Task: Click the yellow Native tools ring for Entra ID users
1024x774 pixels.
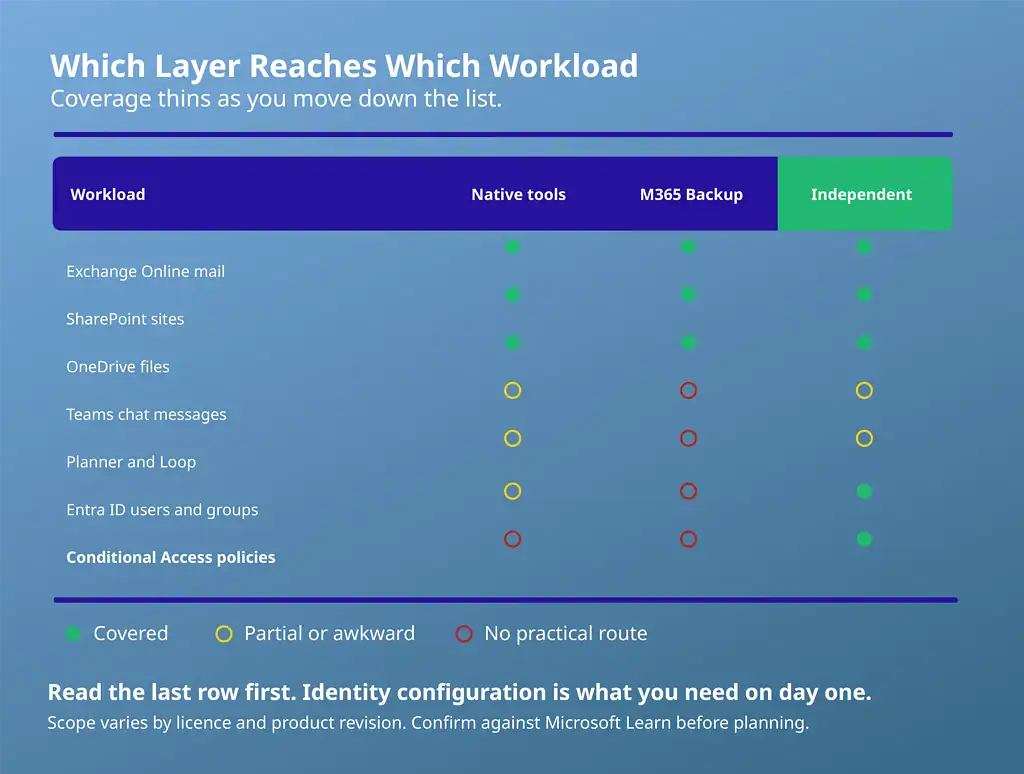Action: pos(513,491)
